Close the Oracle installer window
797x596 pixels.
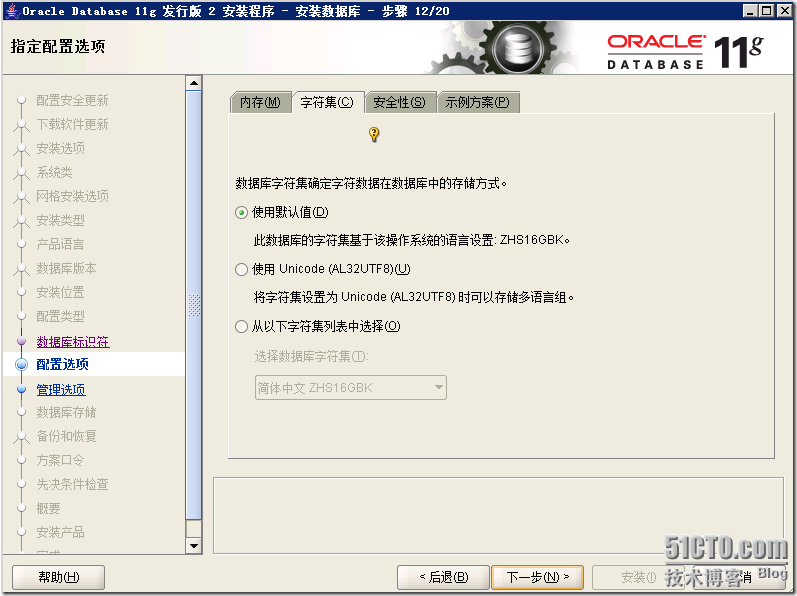[x=784, y=10]
